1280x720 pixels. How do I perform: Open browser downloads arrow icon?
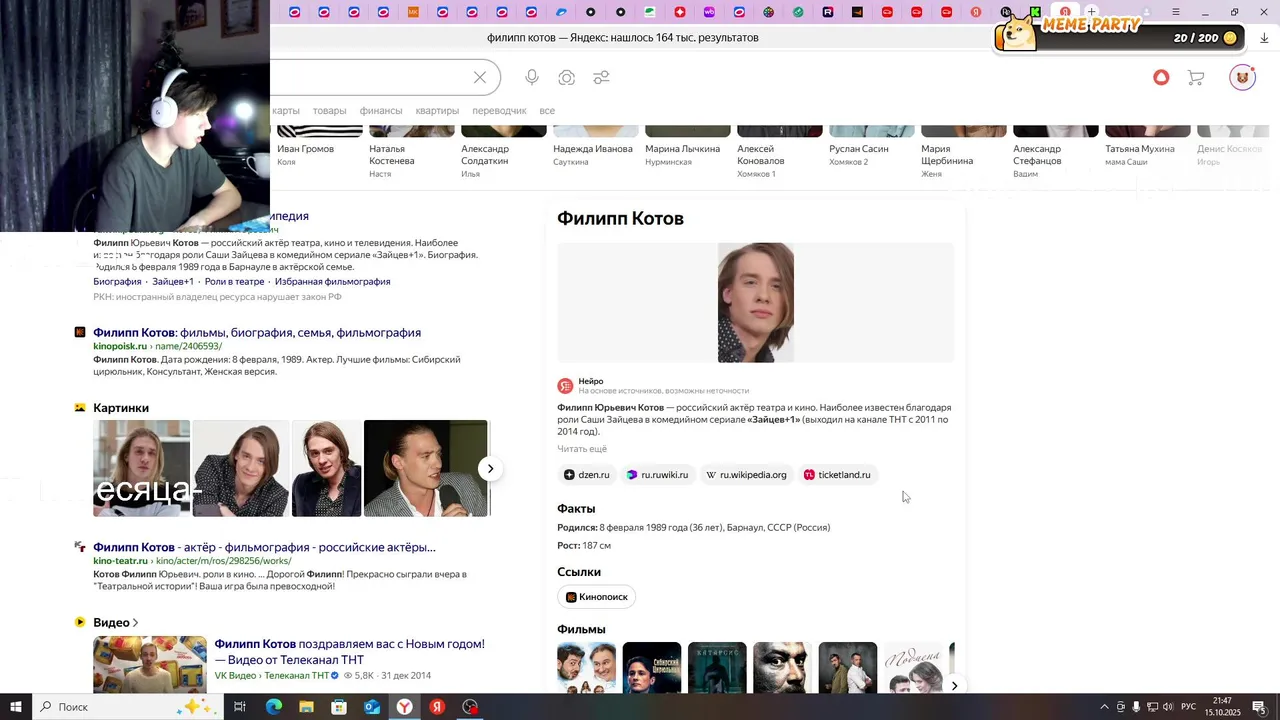pos(1264,38)
